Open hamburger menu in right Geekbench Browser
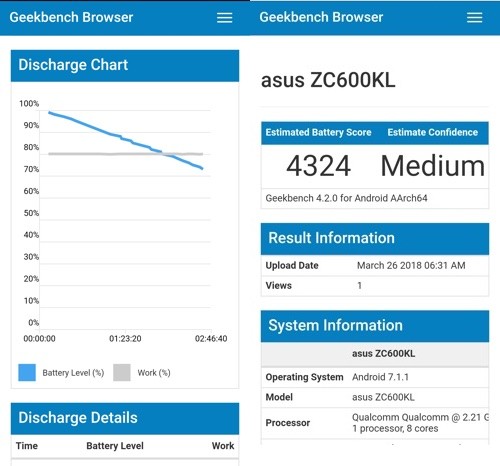The width and height of the screenshot is (500, 466). click(x=474, y=18)
